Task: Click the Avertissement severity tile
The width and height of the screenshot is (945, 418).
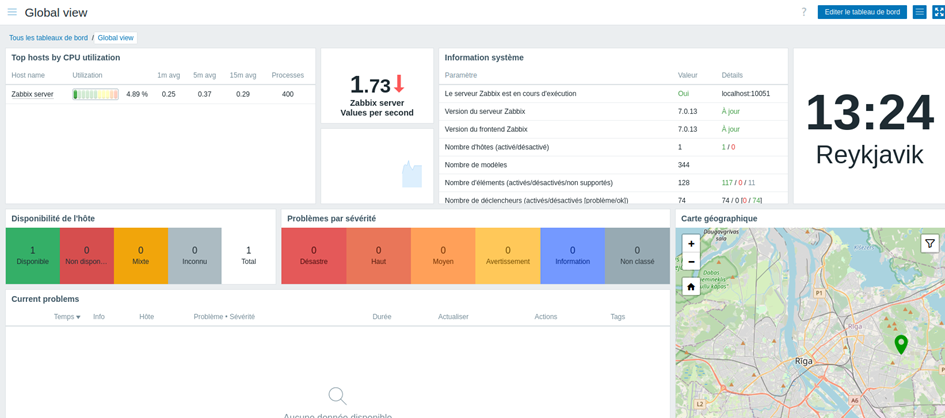Action: (507, 256)
